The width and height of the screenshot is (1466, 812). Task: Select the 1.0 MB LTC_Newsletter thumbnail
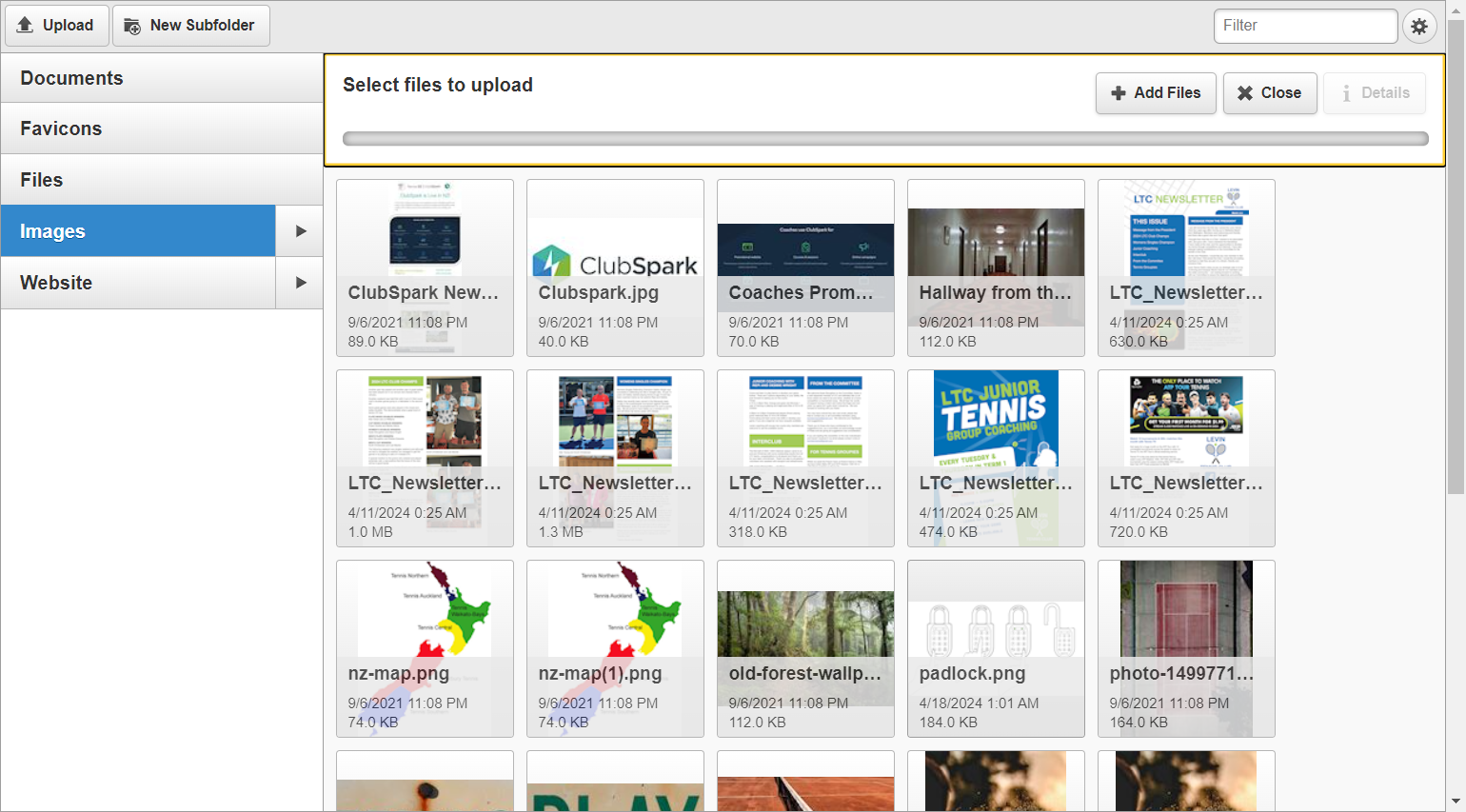tap(425, 459)
